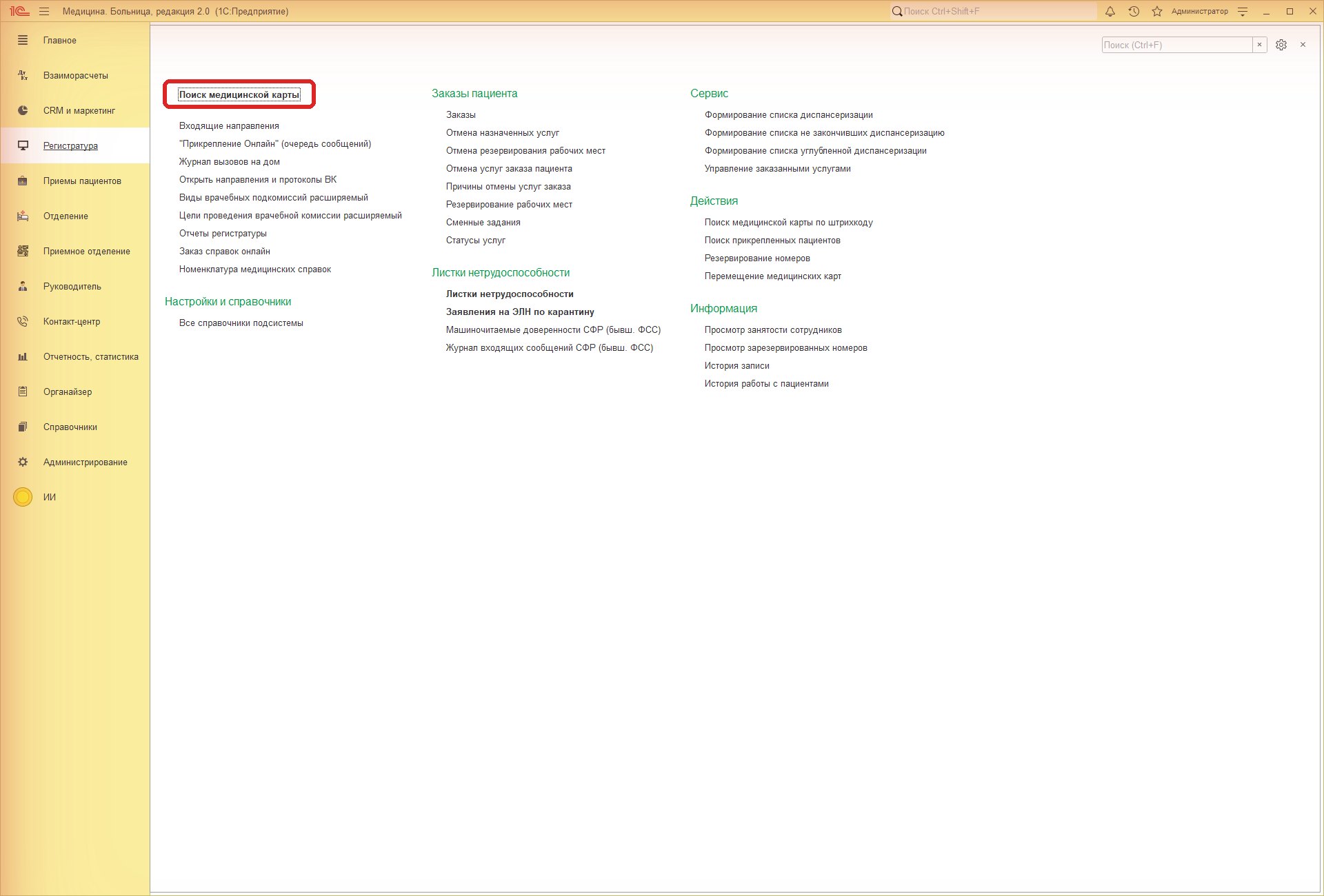Open Просмотр занятости сотрудников
1324x896 pixels.
[x=773, y=329]
